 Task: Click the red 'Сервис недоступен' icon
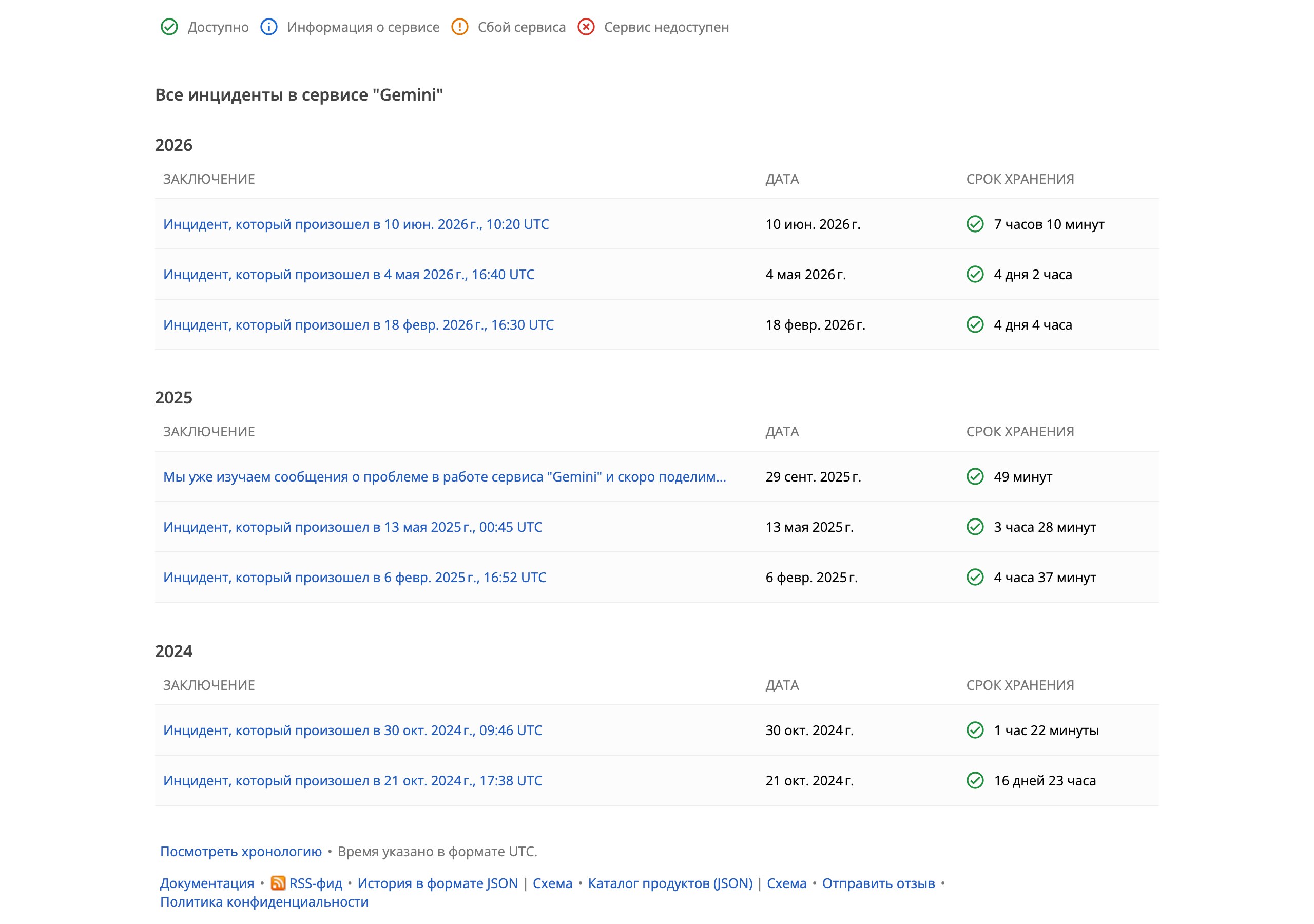(586, 27)
